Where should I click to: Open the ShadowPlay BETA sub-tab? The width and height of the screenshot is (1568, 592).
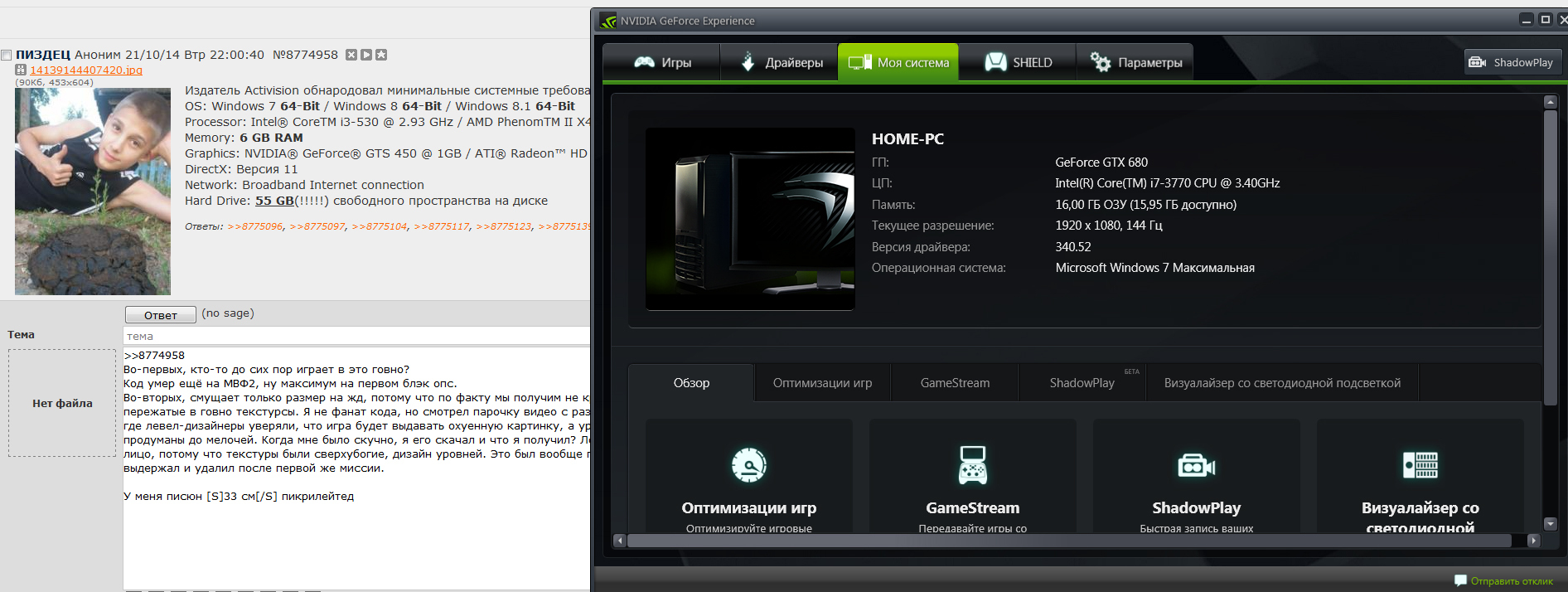coord(1082,383)
